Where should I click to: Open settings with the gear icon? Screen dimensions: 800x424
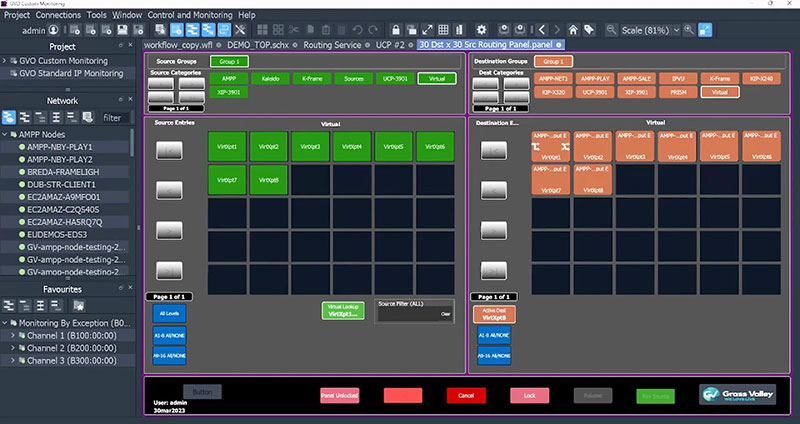481,31
